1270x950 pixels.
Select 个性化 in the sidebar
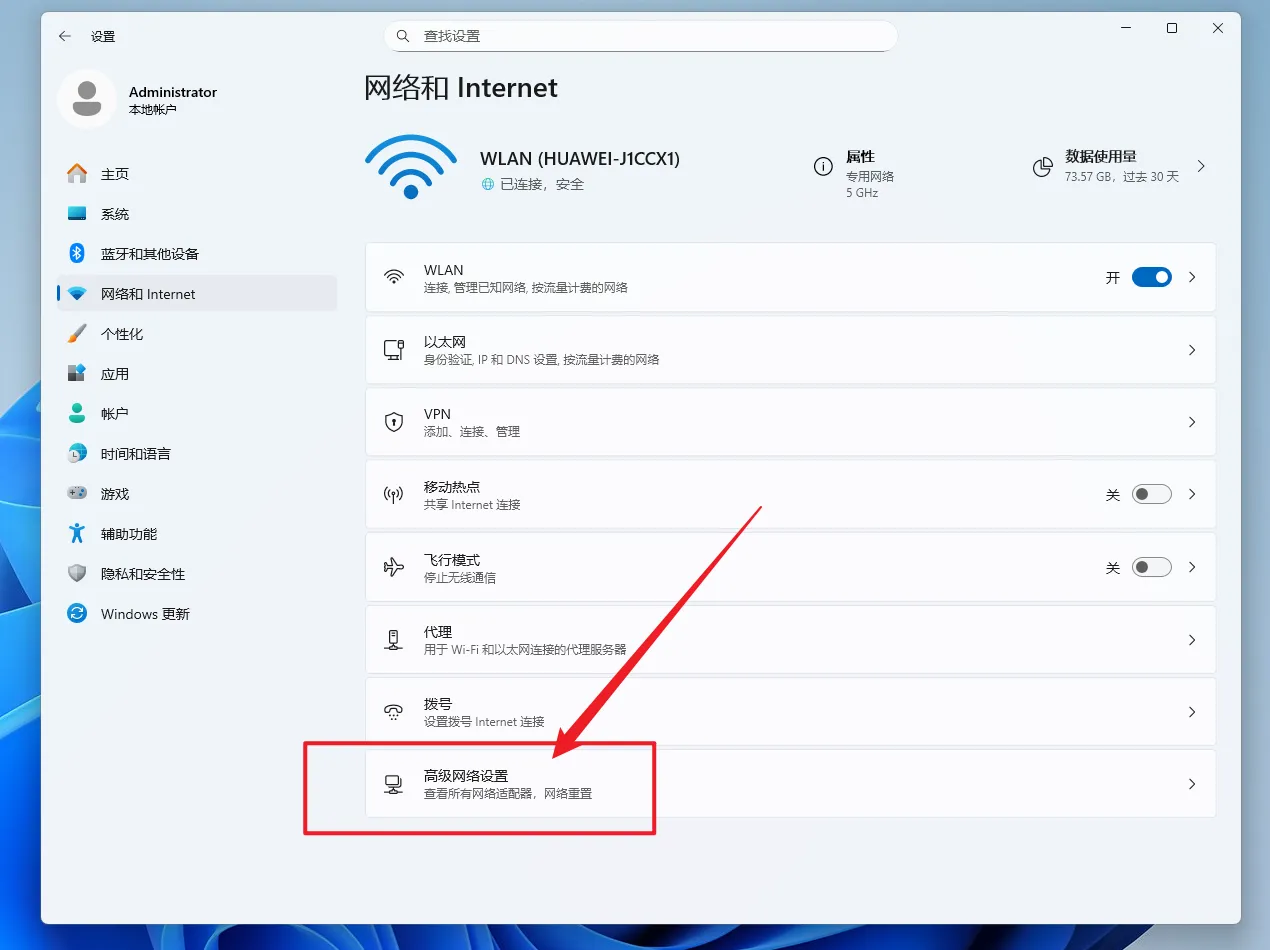(197, 334)
